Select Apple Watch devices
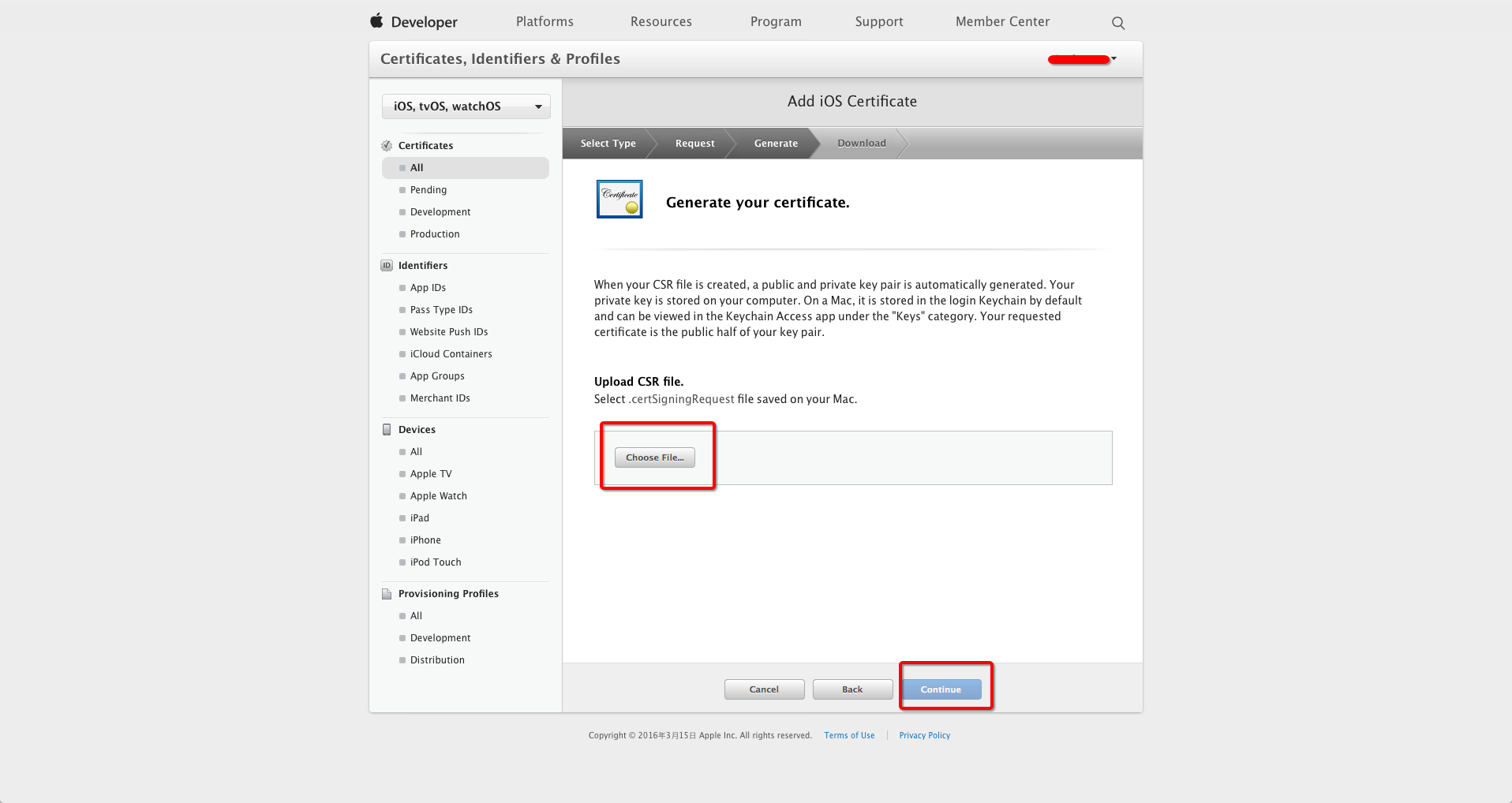 click(x=438, y=496)
